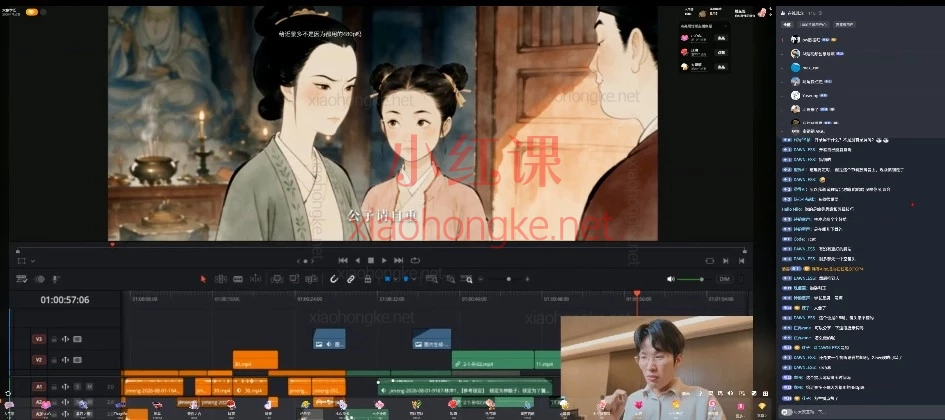Screen dimensions: 945x420
Task: Lock the V3 video track
Action: pos(54,339)
